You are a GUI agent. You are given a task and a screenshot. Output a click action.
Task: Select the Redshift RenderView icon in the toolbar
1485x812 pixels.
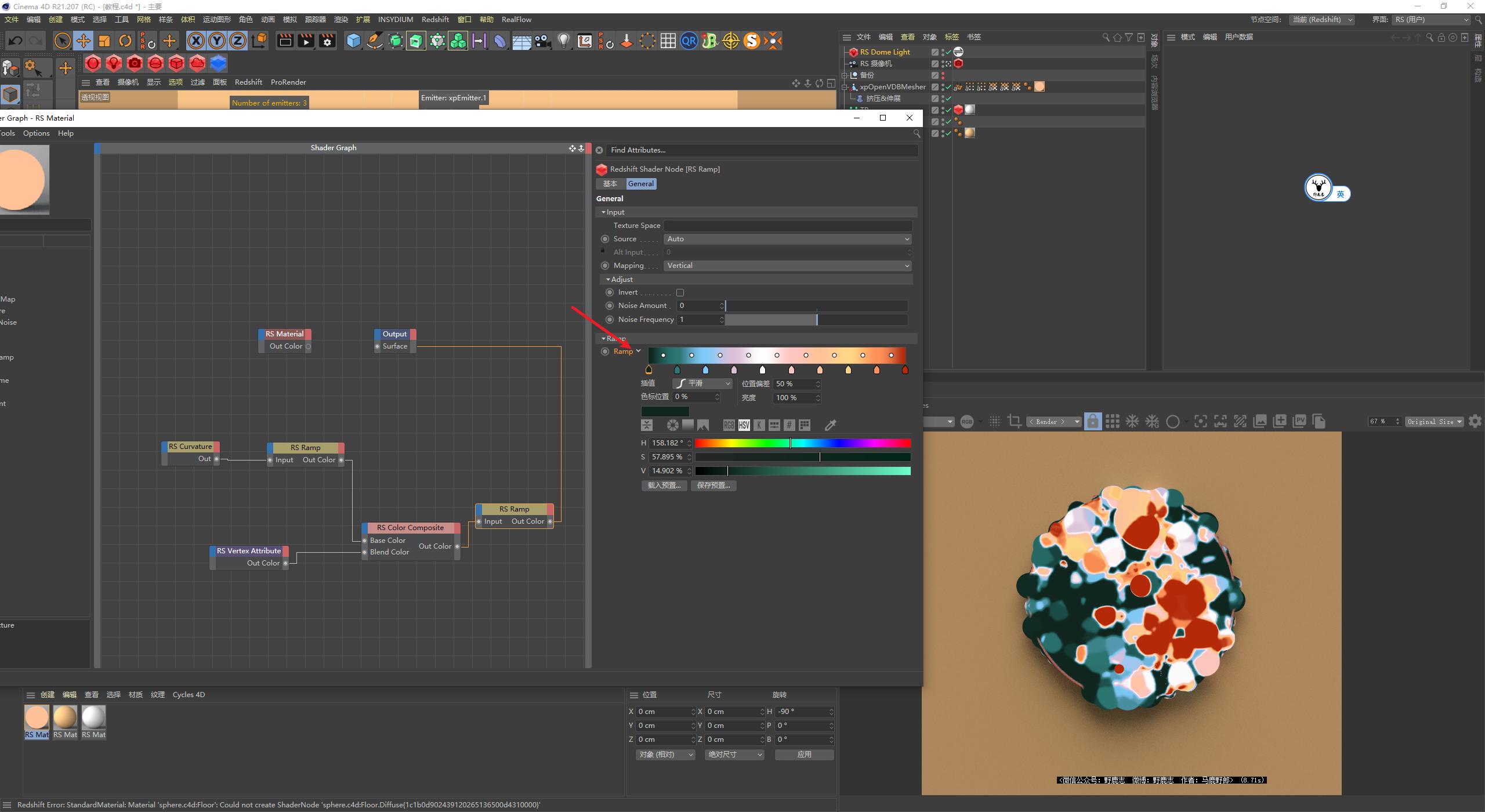point(93,64)
